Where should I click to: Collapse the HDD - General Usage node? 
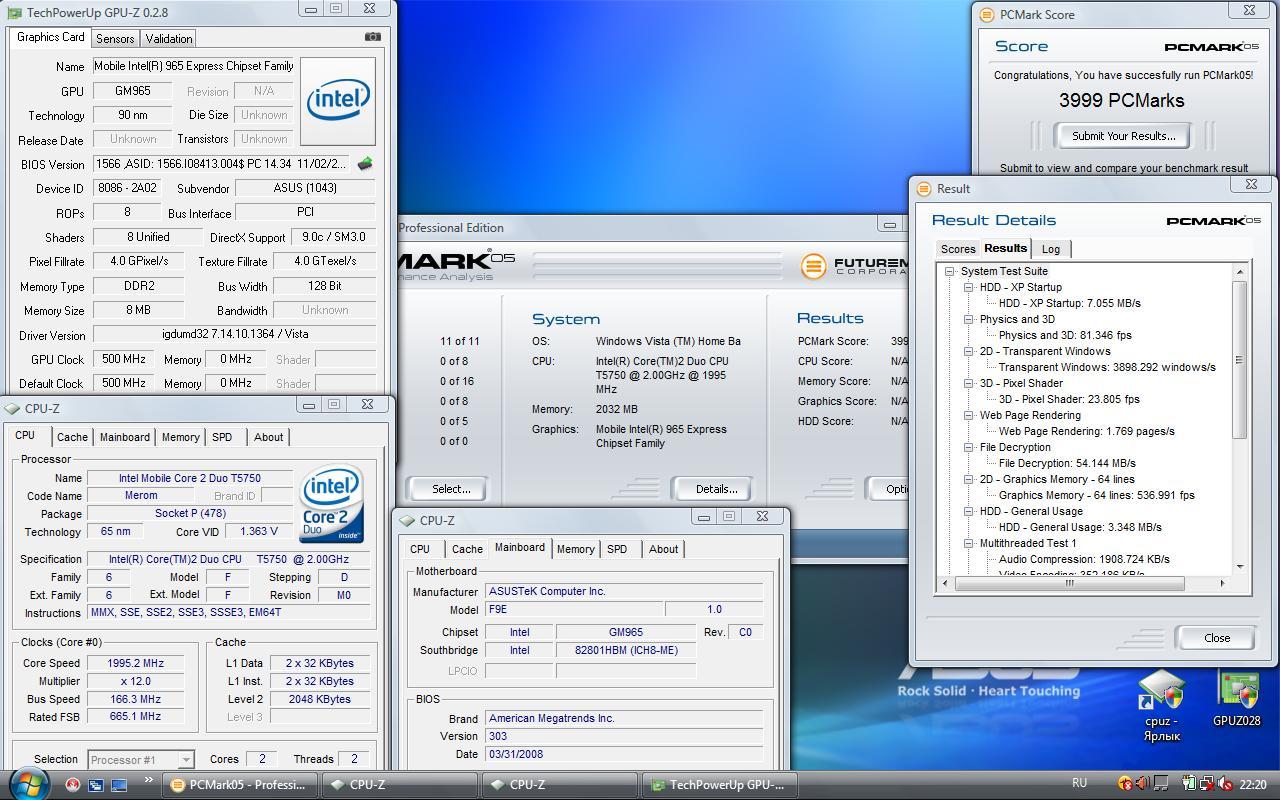click(968, 511)
